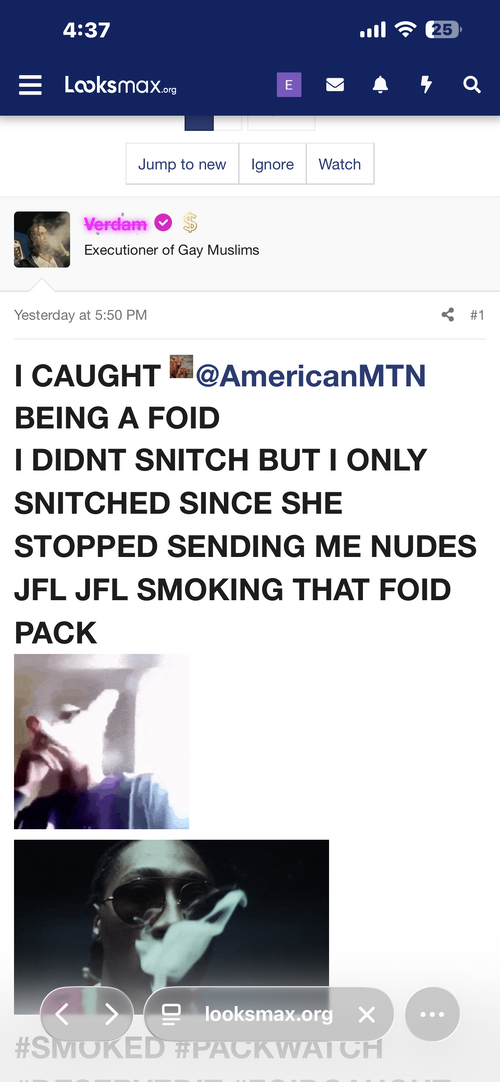Open the hamburger navigation menu
500x1082 pixels.
pyautogui.click(x=30, y=86)
